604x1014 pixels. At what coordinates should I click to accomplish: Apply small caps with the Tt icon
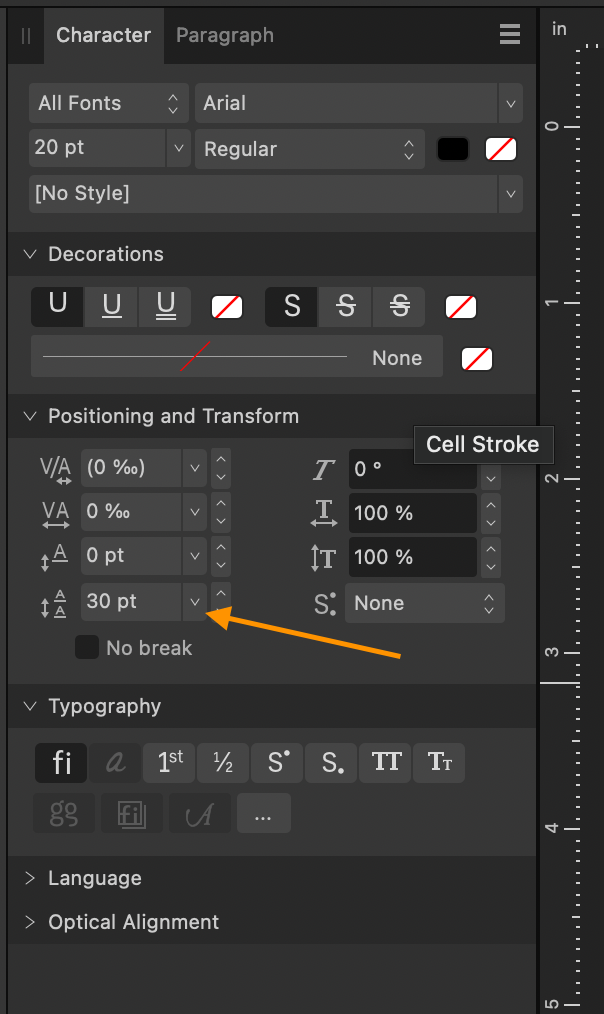pyautogui.click(x=439, y=762)
